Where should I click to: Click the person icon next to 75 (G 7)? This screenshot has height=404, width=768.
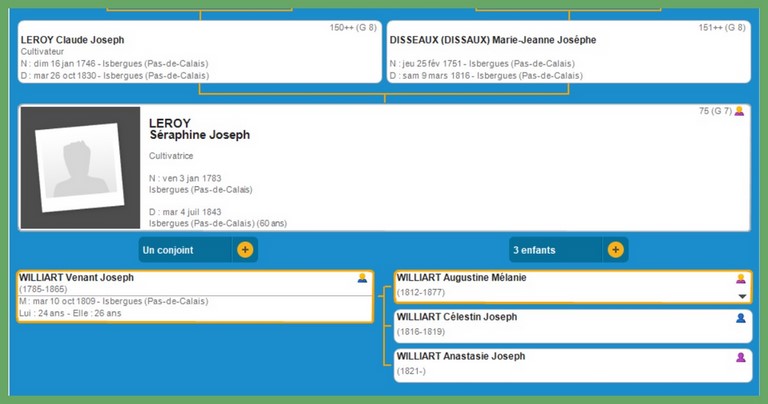pos(740,111)
